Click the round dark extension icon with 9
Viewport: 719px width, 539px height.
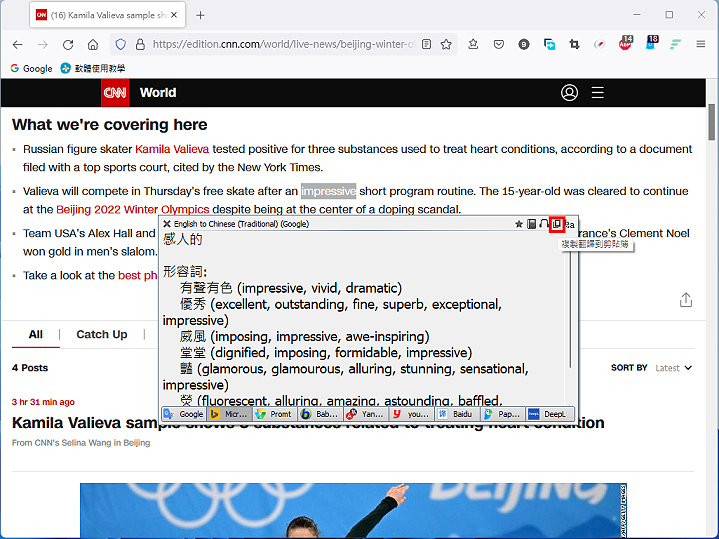524,44
